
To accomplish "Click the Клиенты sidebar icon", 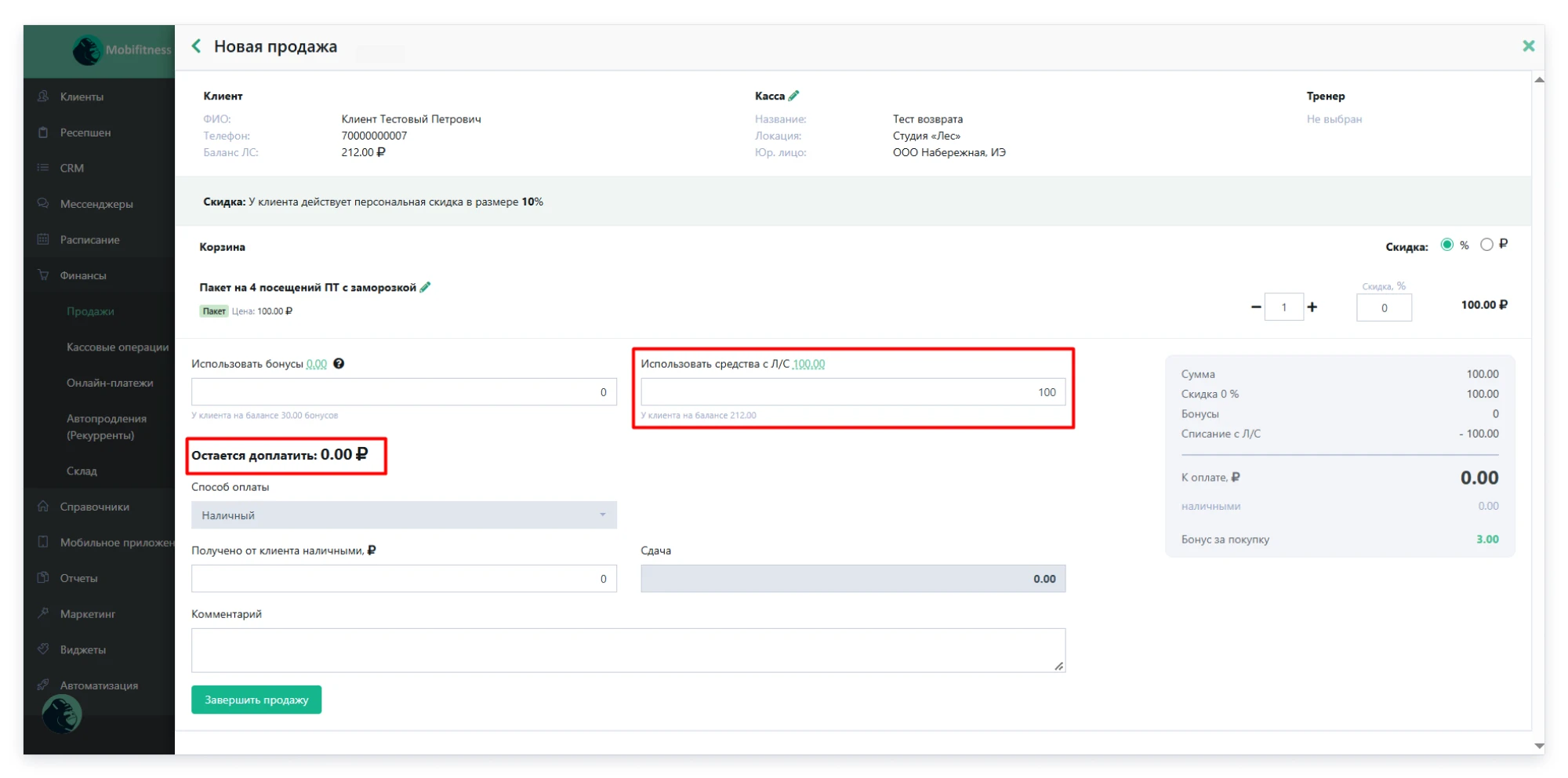I will coord(43,96).
